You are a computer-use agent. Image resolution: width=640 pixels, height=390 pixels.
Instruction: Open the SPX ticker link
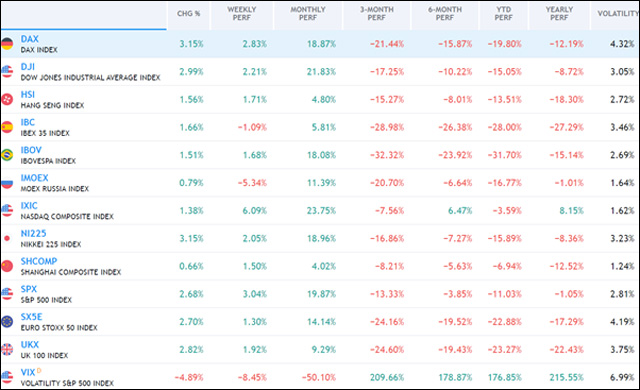(29, 289)
